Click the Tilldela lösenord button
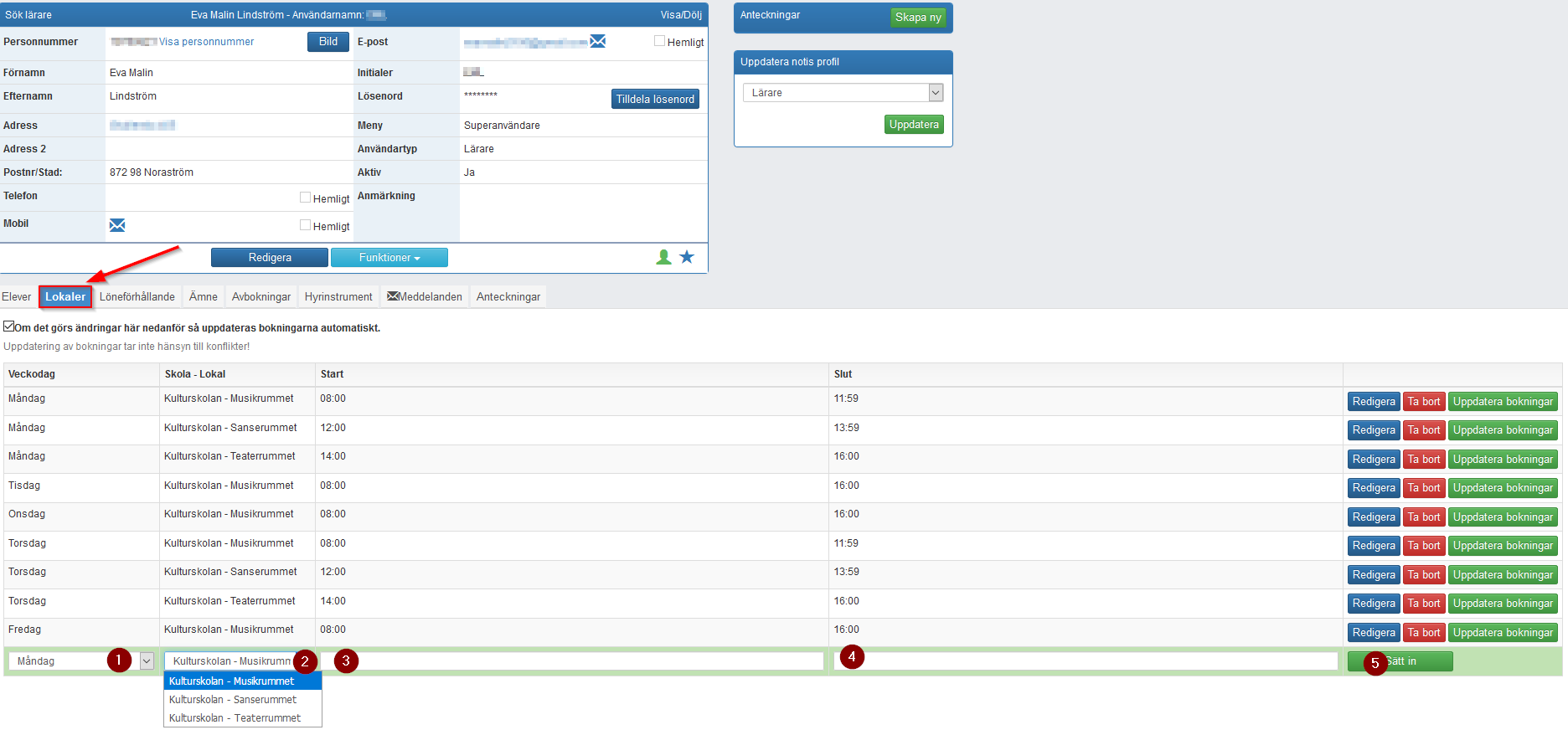Image resolution: width=1568 pixels, height=735 pixels. click(x=655, y=99)
